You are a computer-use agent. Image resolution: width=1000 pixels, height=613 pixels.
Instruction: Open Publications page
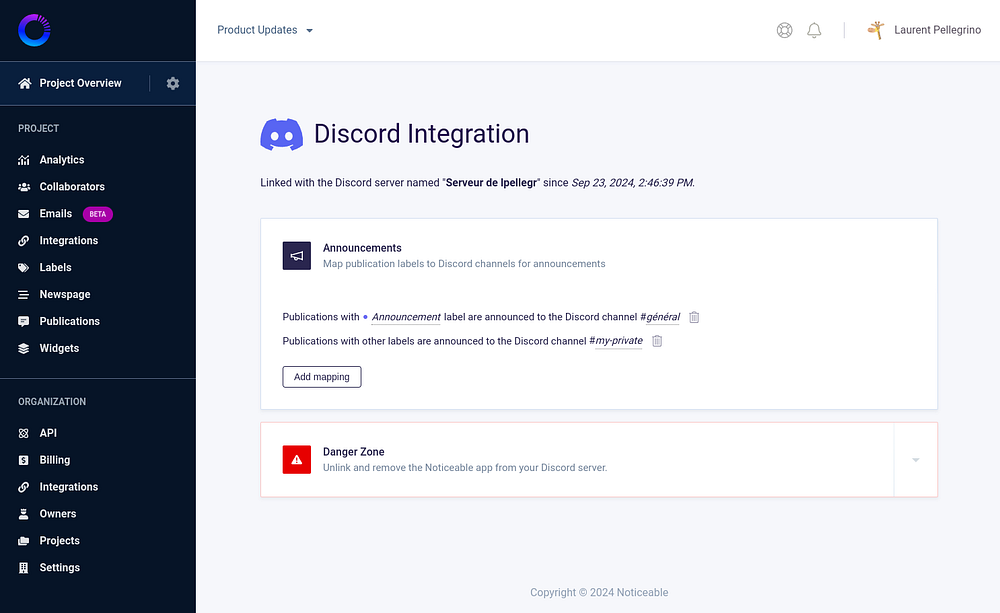[x=70, y=321]
